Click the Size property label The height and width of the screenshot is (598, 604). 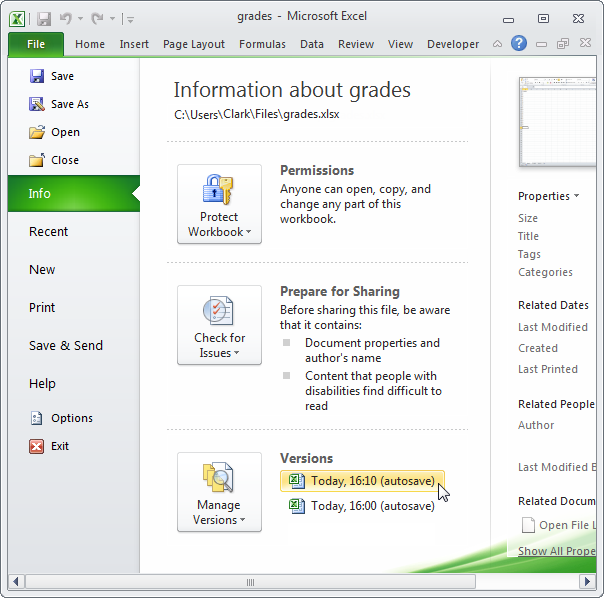pos(528,218)
